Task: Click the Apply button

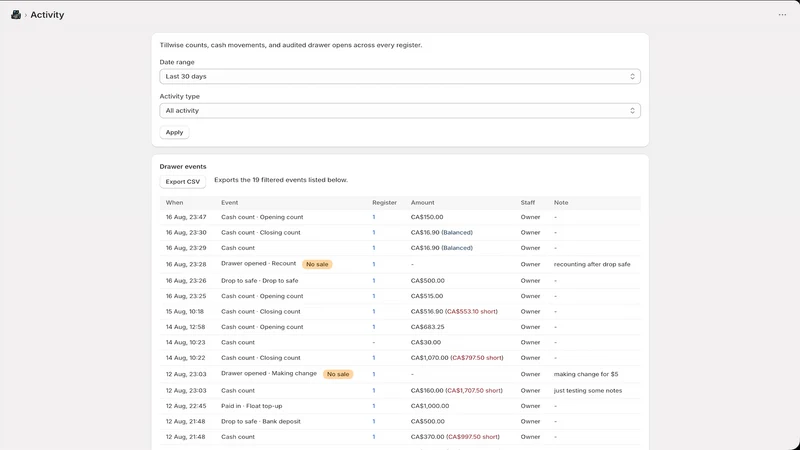Action: pyautogui.click(x=174, y=133)
